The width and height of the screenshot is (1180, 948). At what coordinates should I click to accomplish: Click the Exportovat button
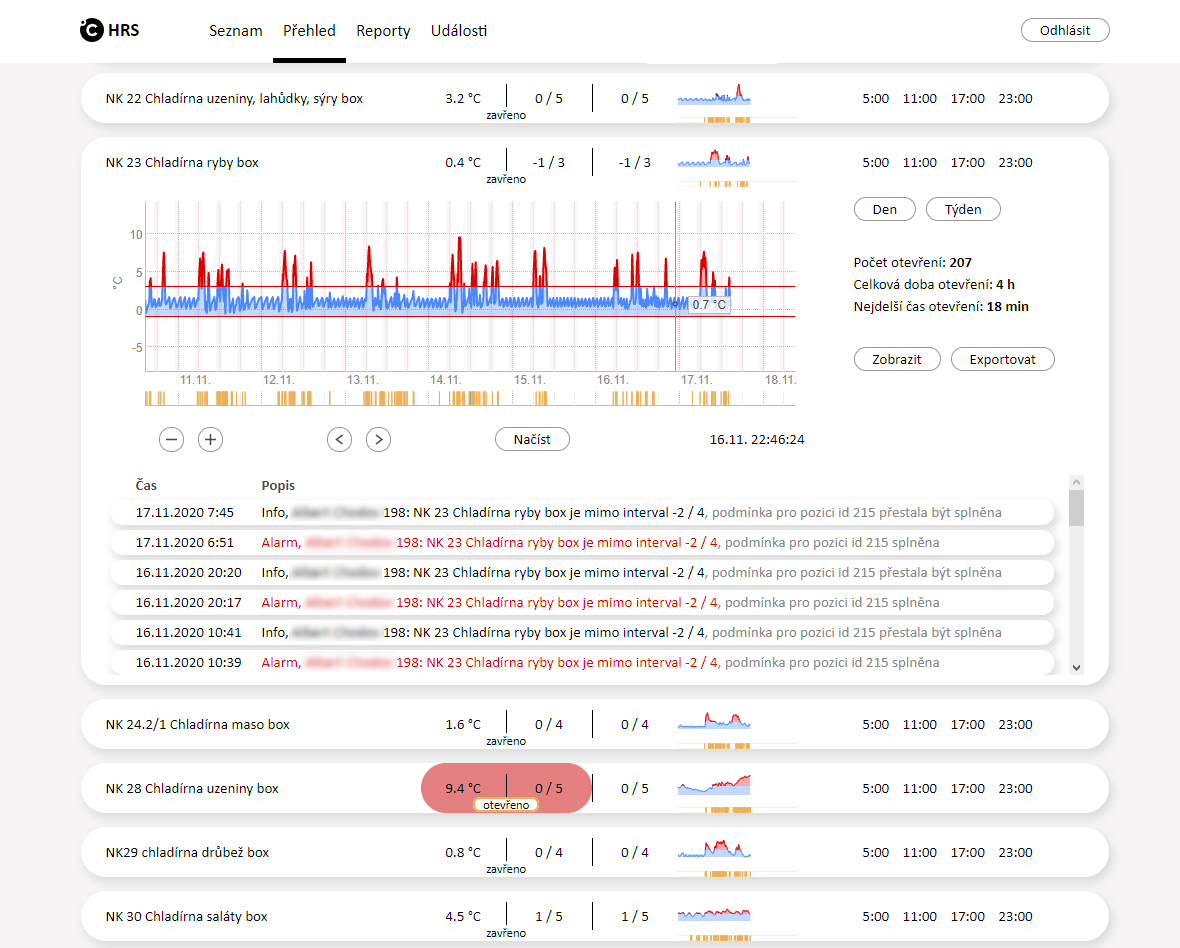coord(1002,359)
